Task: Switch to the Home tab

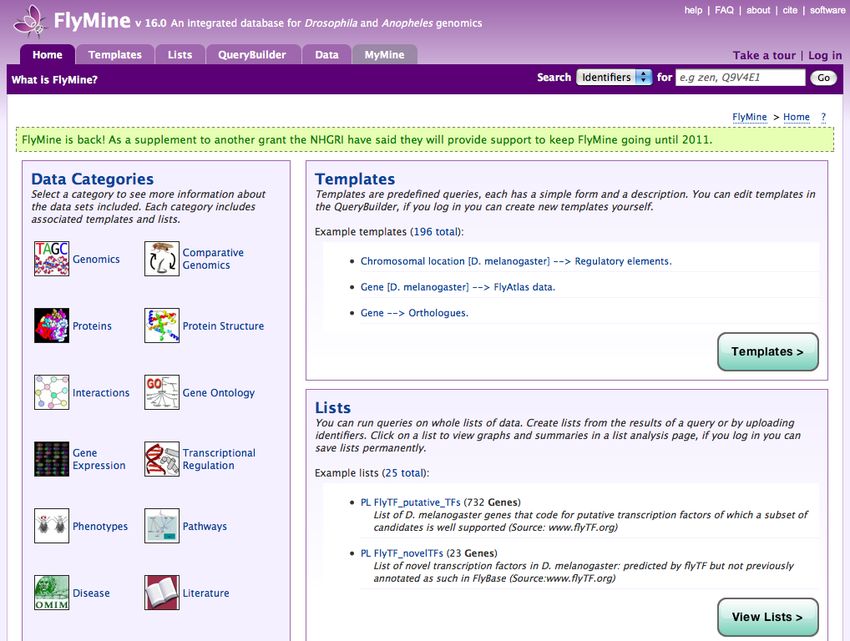Action: [47, 54]
